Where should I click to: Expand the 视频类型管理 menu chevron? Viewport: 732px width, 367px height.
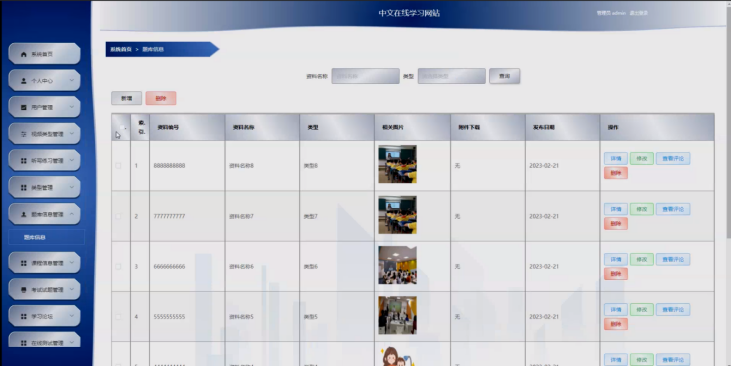72,134
